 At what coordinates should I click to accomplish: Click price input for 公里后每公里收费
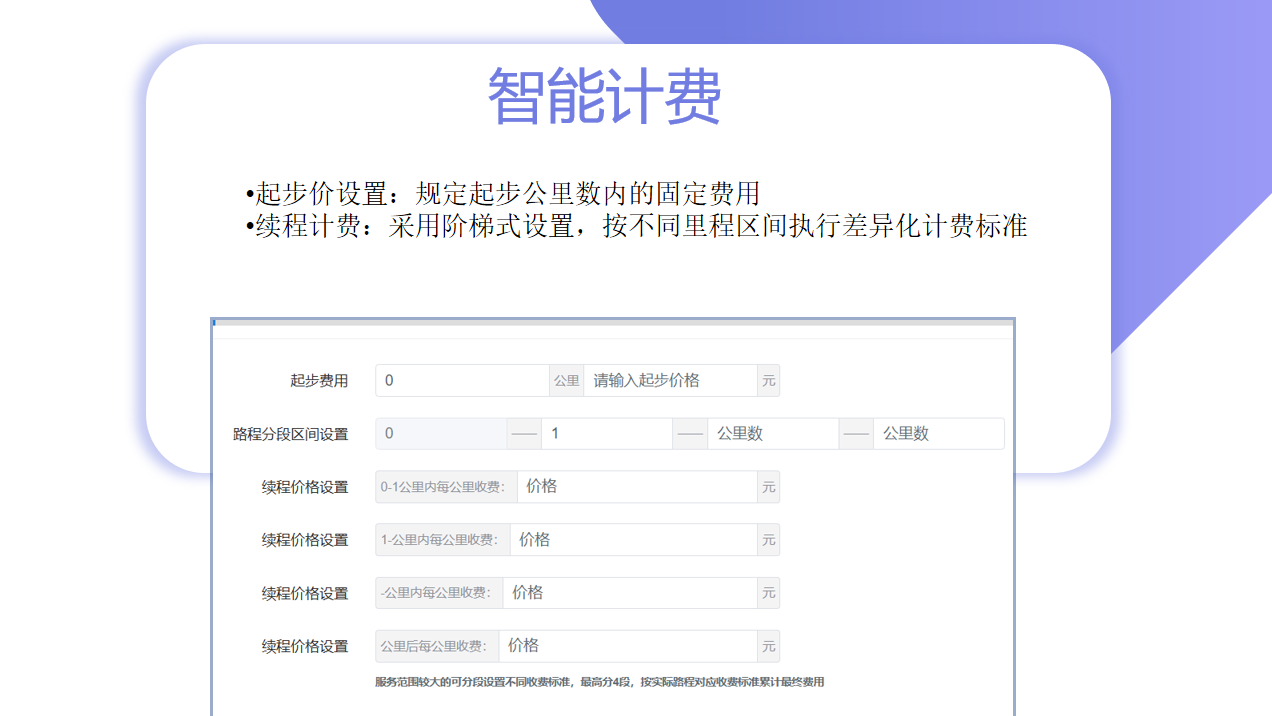click(627, 646)
